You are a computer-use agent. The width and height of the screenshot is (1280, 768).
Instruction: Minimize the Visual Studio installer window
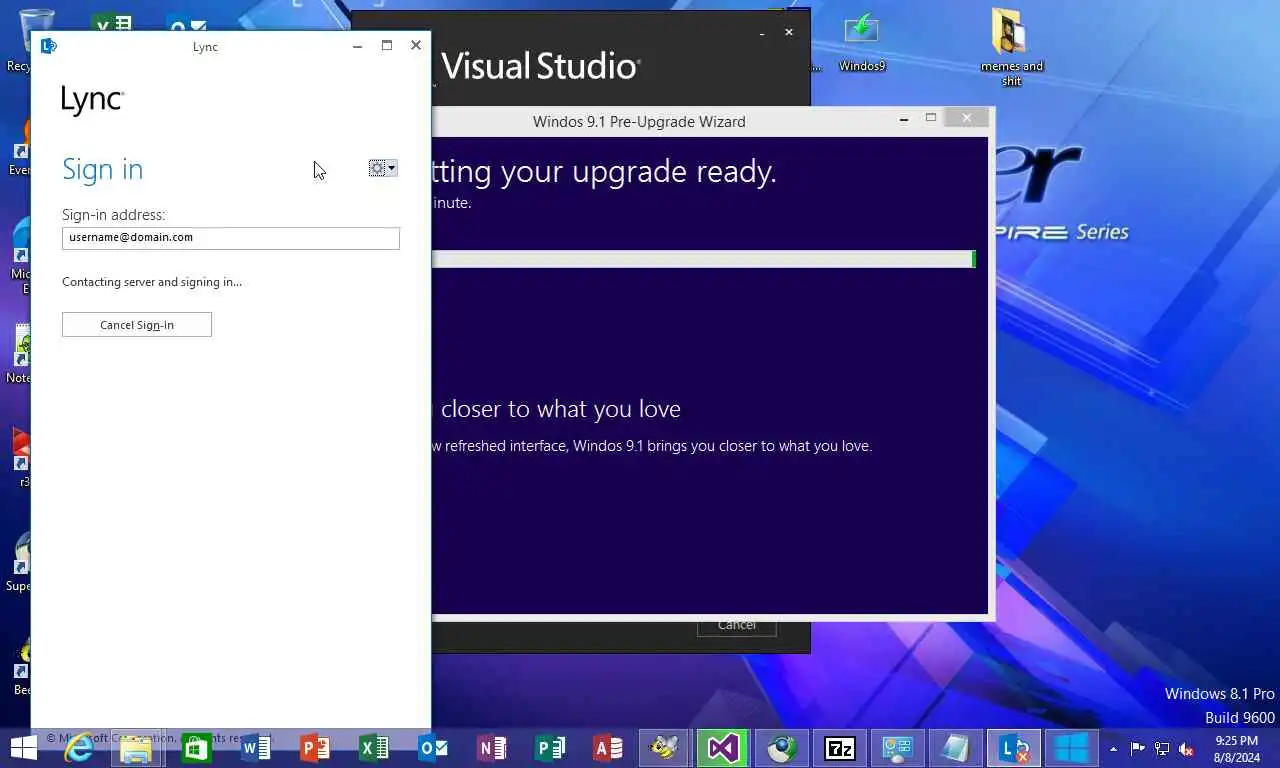tap(762, 33)
